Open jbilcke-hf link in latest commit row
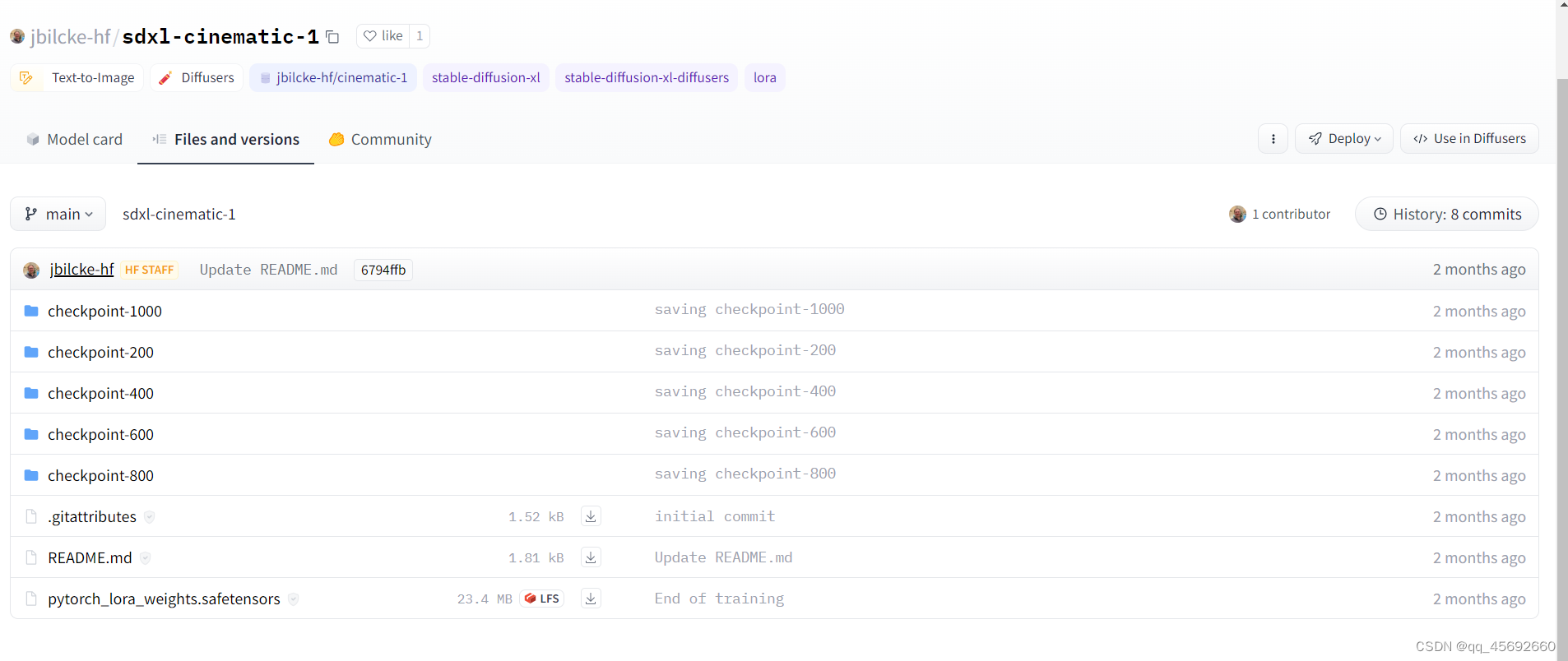Image resolution: width=1568 pixels, height=661 pixels. pyautogui.click(x=81, y=269)
